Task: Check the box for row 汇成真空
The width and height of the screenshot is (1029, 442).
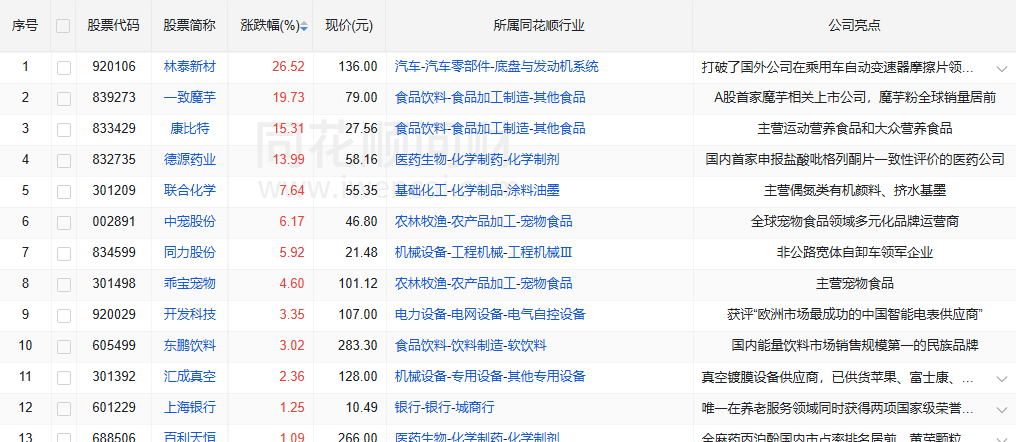Action: click(64, 378)
